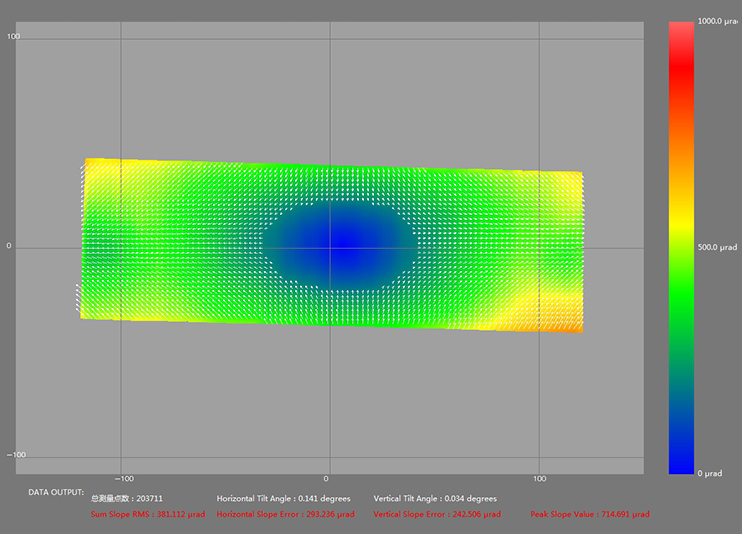Click the Sum Slope RMS value readout
742x534 pixels.
pos(148,514)
